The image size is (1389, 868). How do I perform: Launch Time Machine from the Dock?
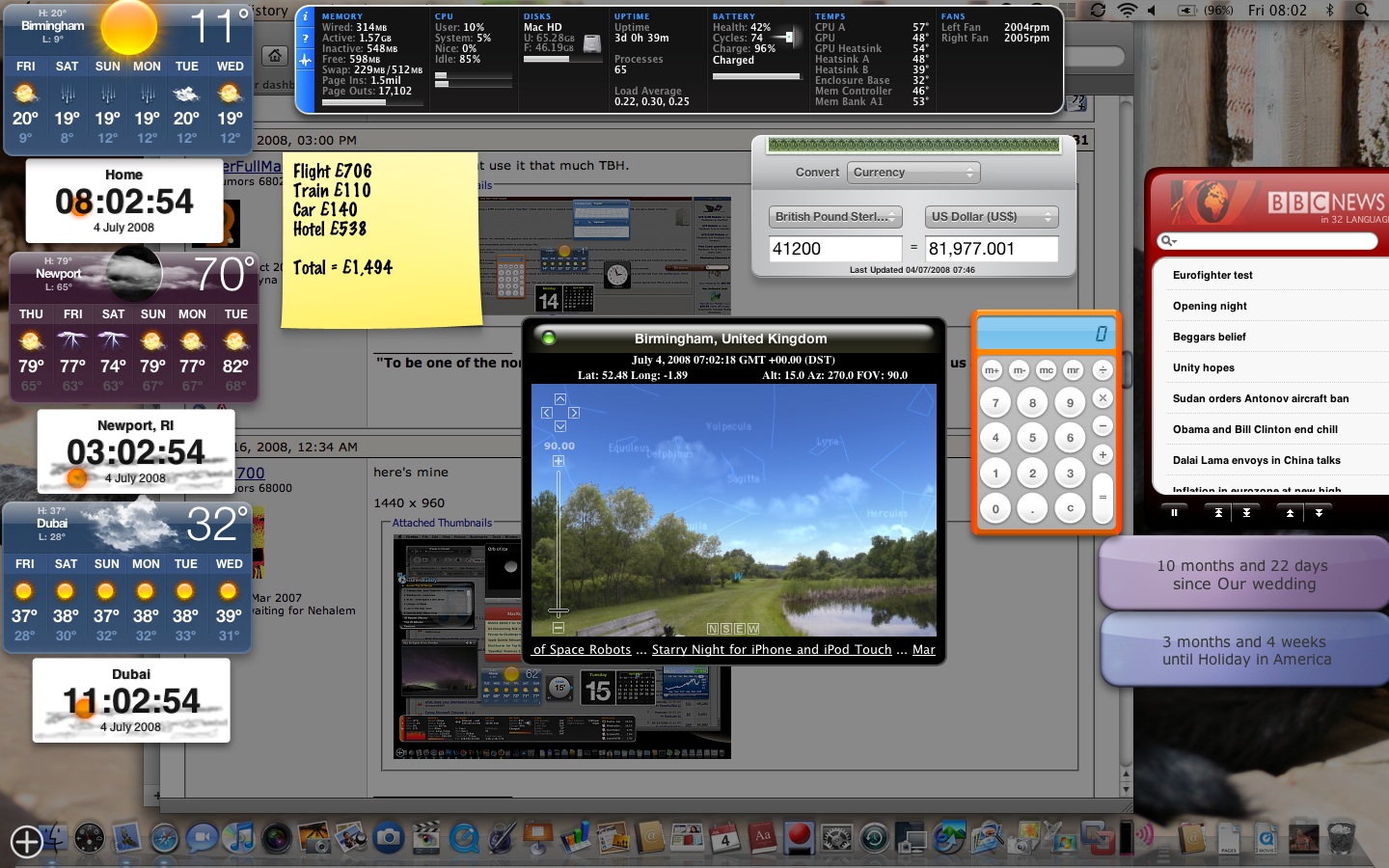(x=875, y=837)
